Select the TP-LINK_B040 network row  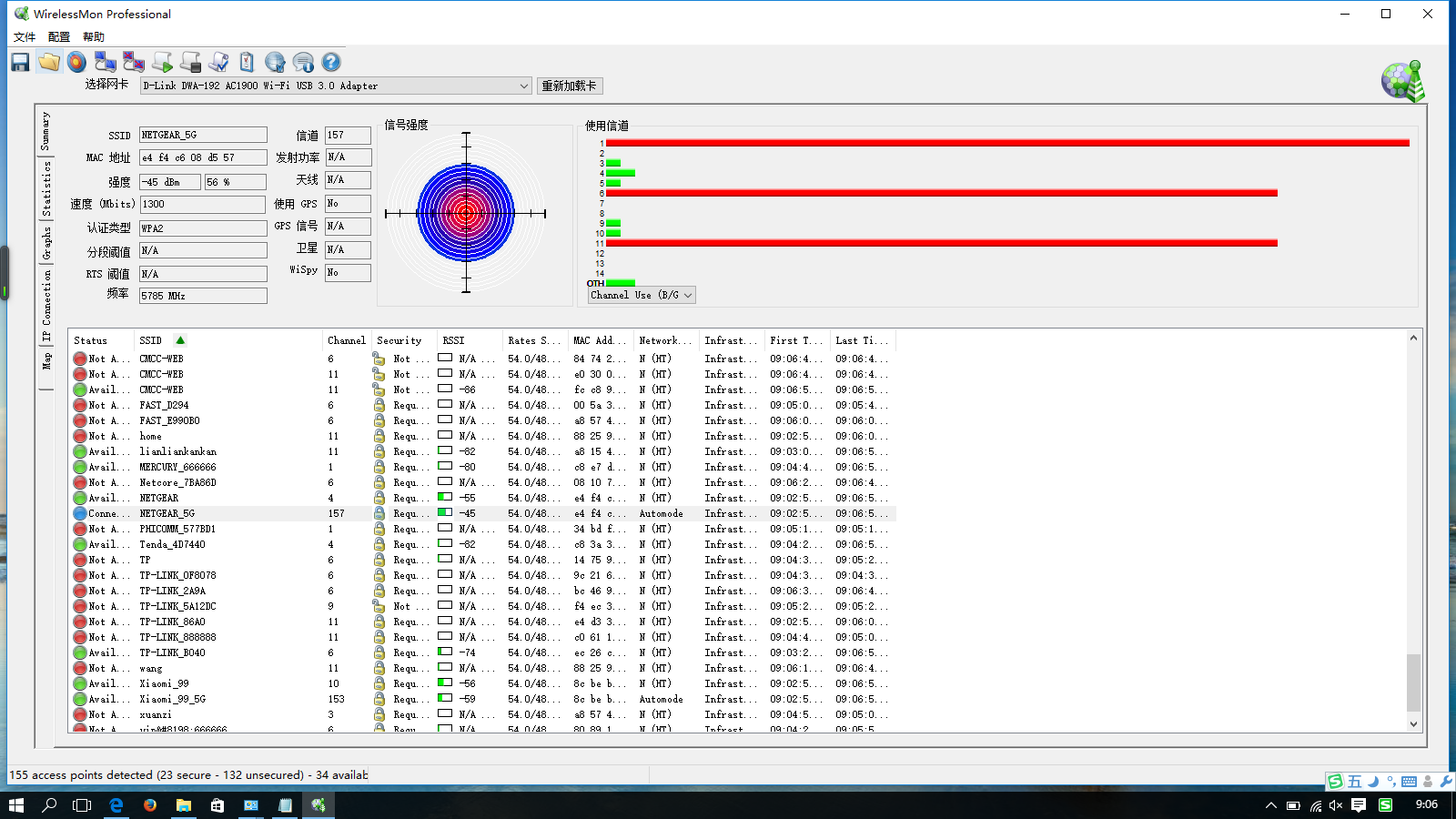tap(482, 652)
